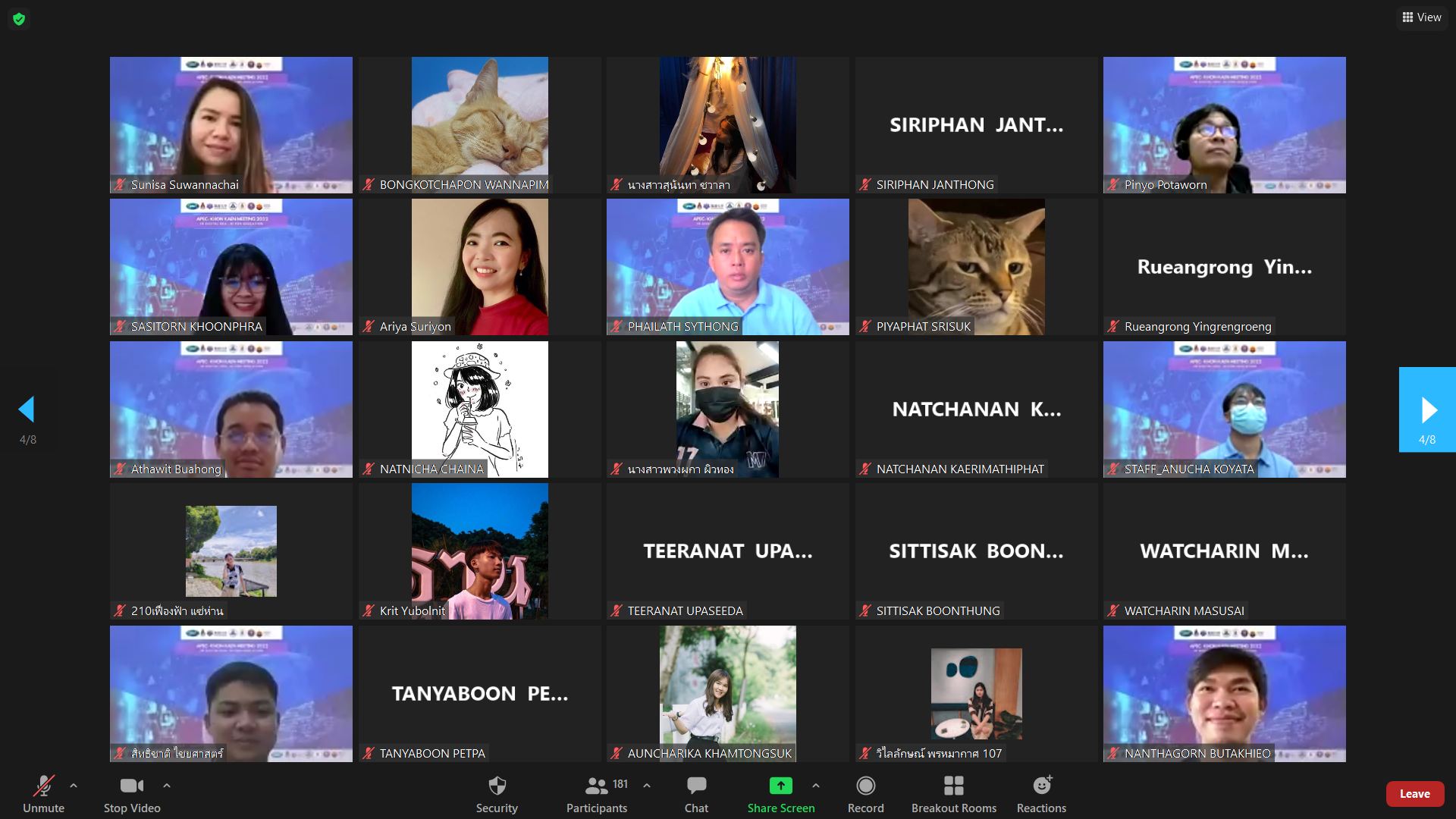Click the green encryption shield icon
Viewport: 1456px width, 819px height.
[19, 19]
